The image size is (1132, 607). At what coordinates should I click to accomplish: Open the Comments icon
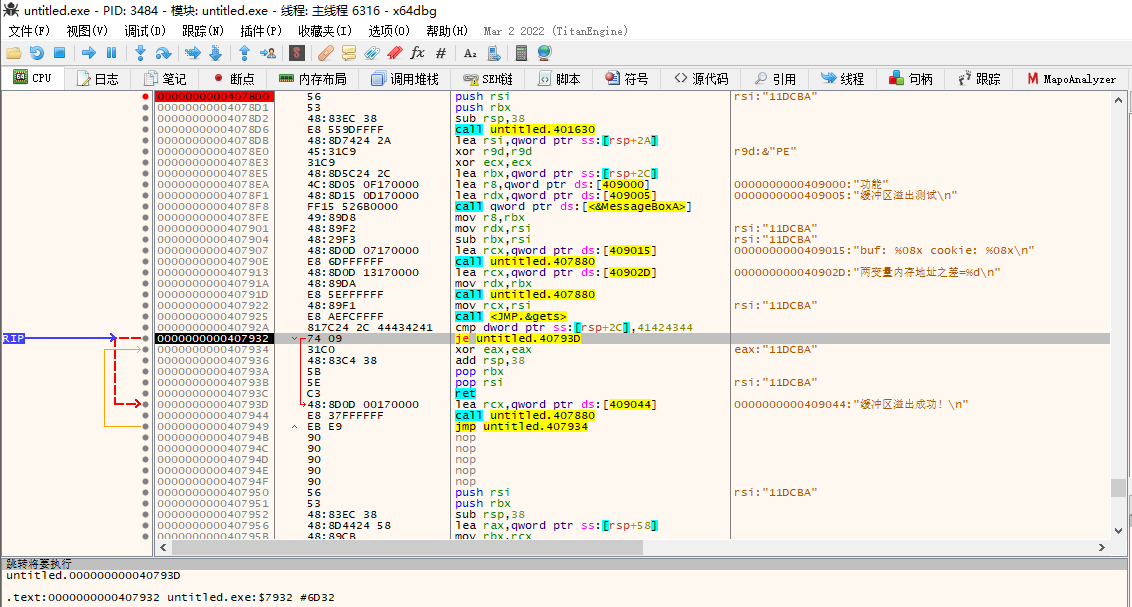point(349,53)
